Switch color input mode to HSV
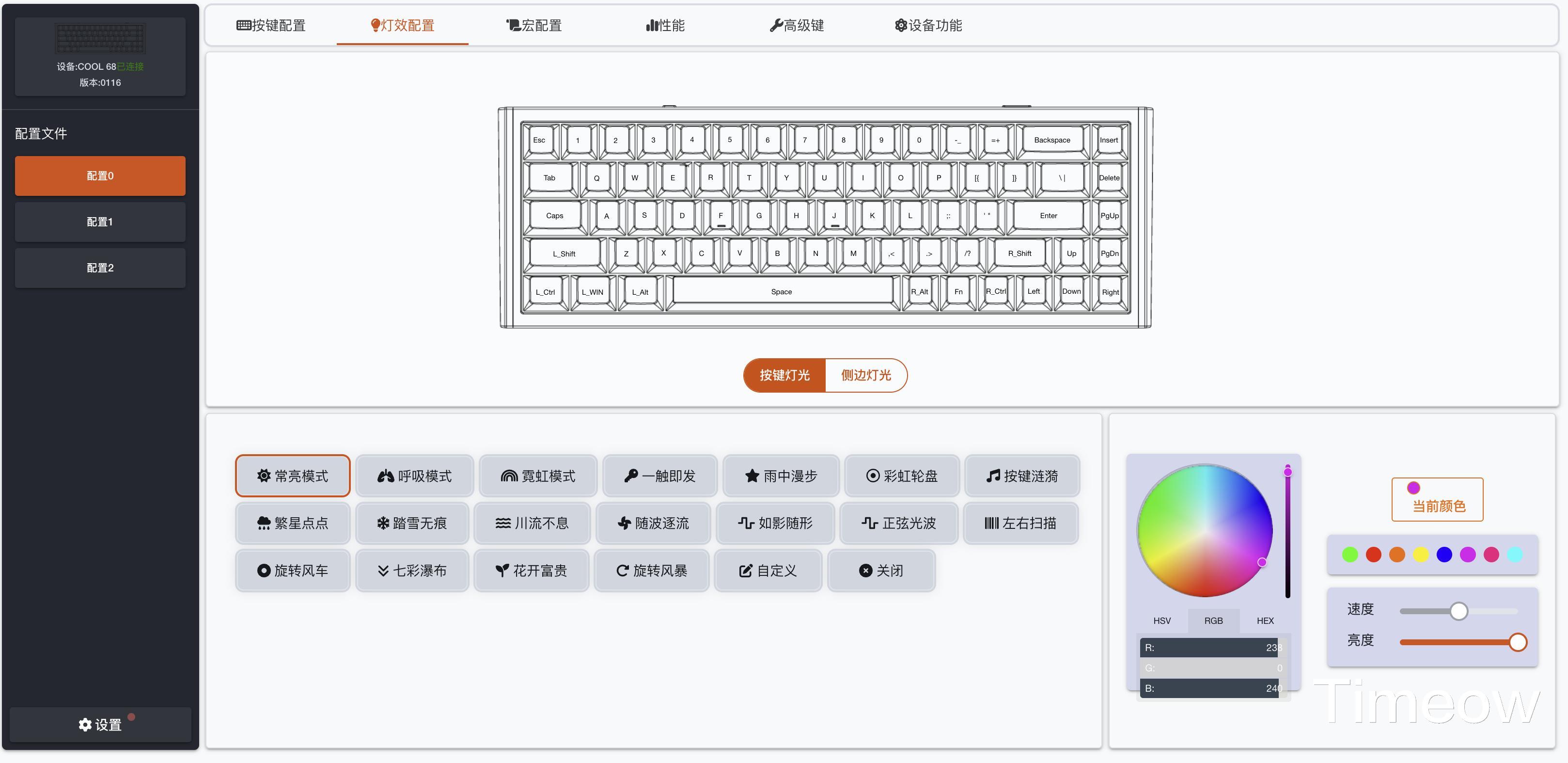 pyautogui.click(x=1161, y=620)
